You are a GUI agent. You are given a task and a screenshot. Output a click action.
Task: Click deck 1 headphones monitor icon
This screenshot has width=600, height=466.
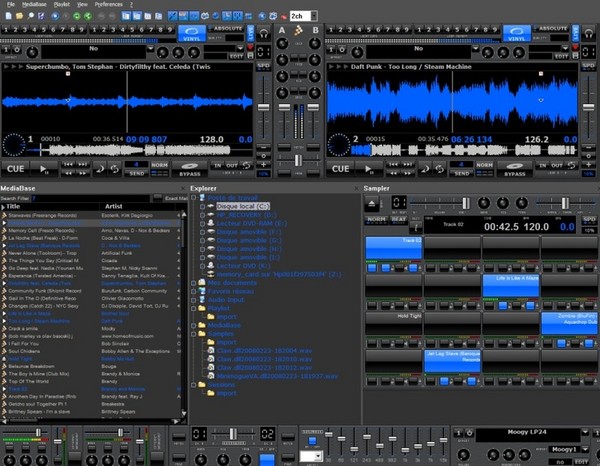tap(264, 33)
